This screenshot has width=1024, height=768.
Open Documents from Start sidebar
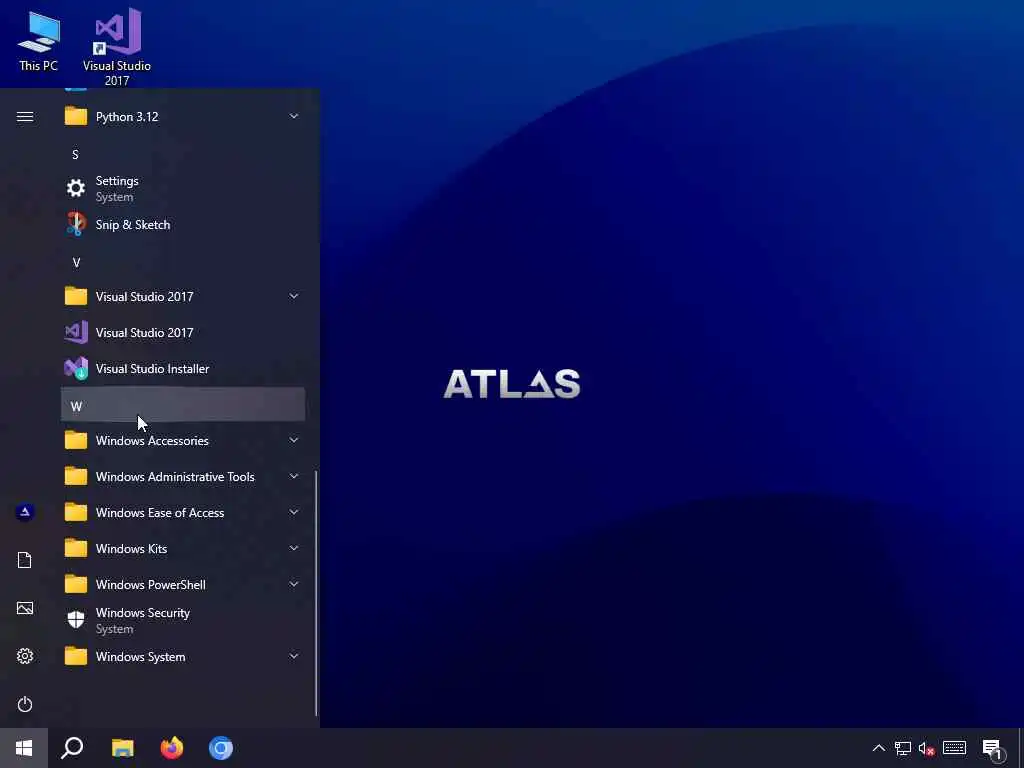(25, 560)
